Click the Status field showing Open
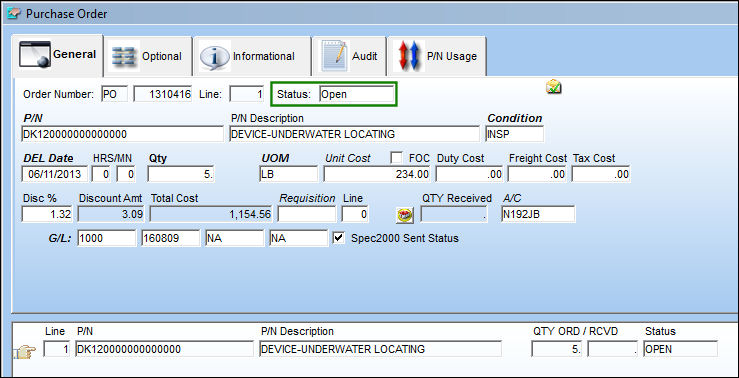 point(357,94)
